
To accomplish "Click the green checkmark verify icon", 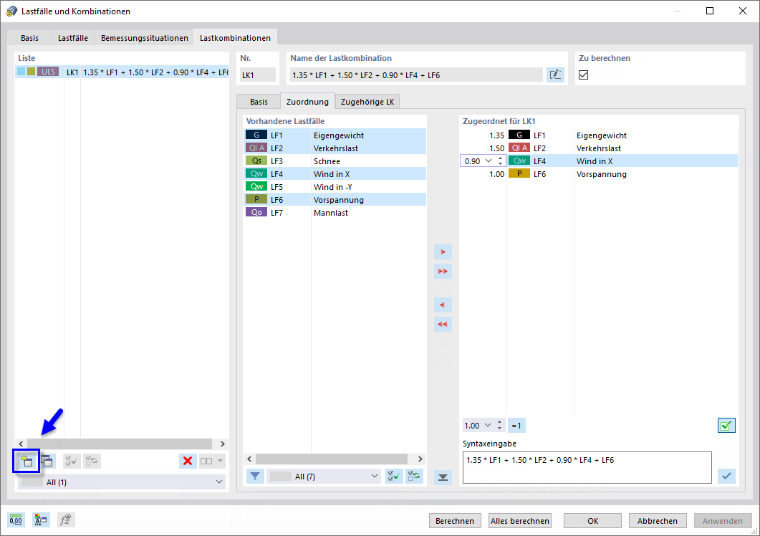I will (726, 426).
